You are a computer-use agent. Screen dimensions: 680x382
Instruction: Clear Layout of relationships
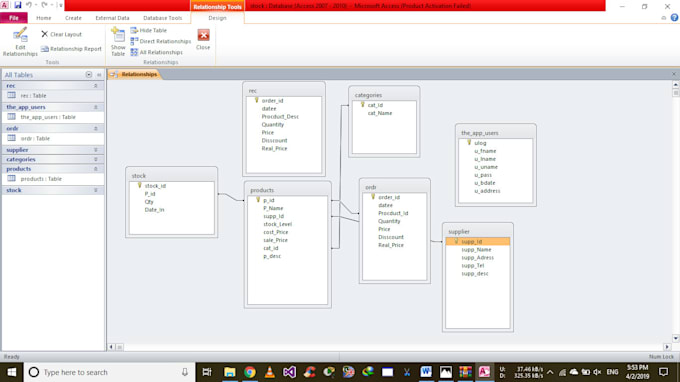tap(62, 34)
